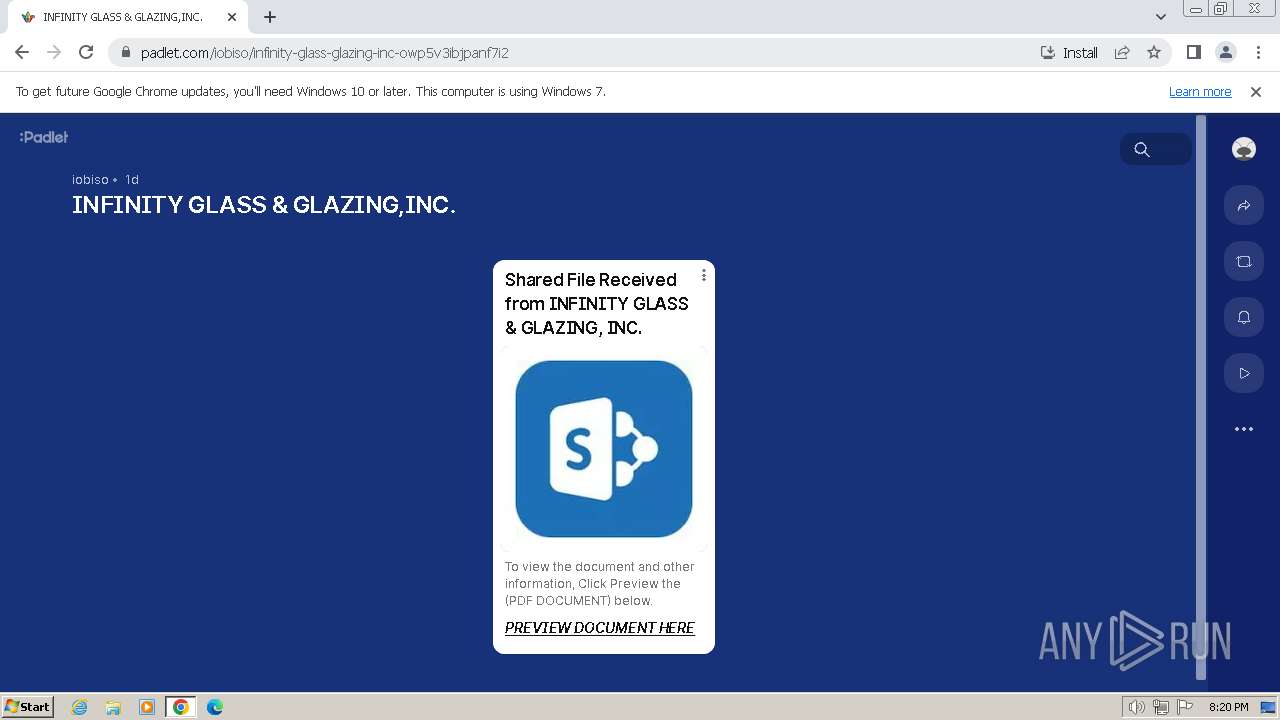
Task: Open Chrome's three-dot menu
Action: 1258,53
